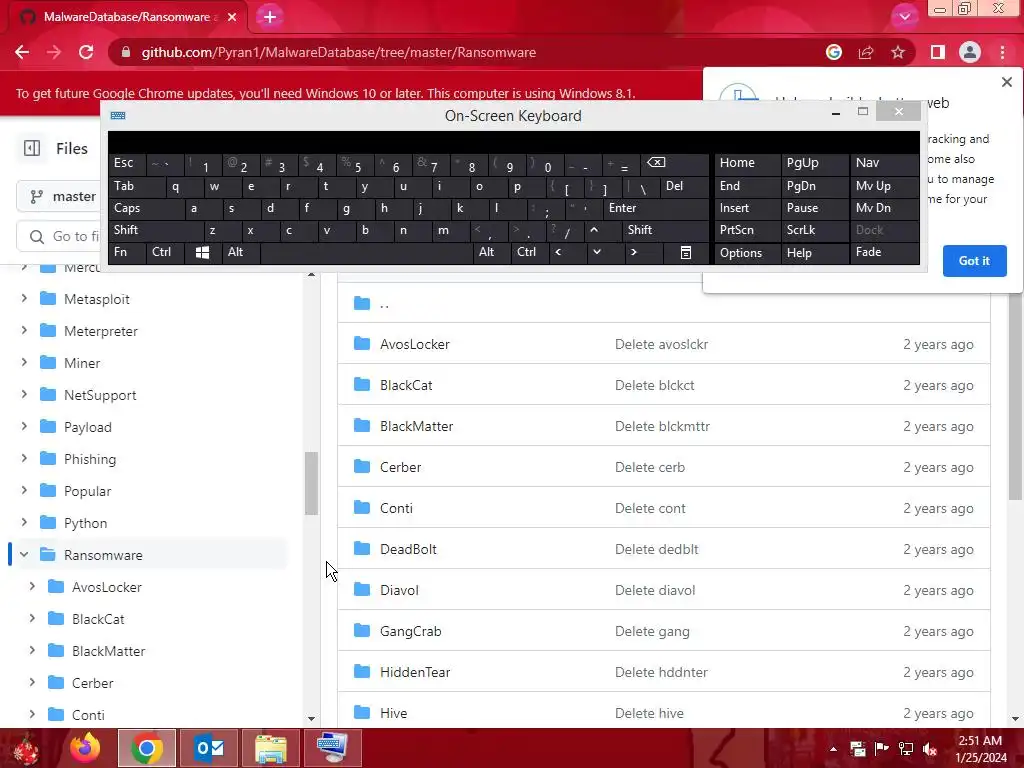
Task: Dismiss the side popup with X
Action: point(1006,82)
